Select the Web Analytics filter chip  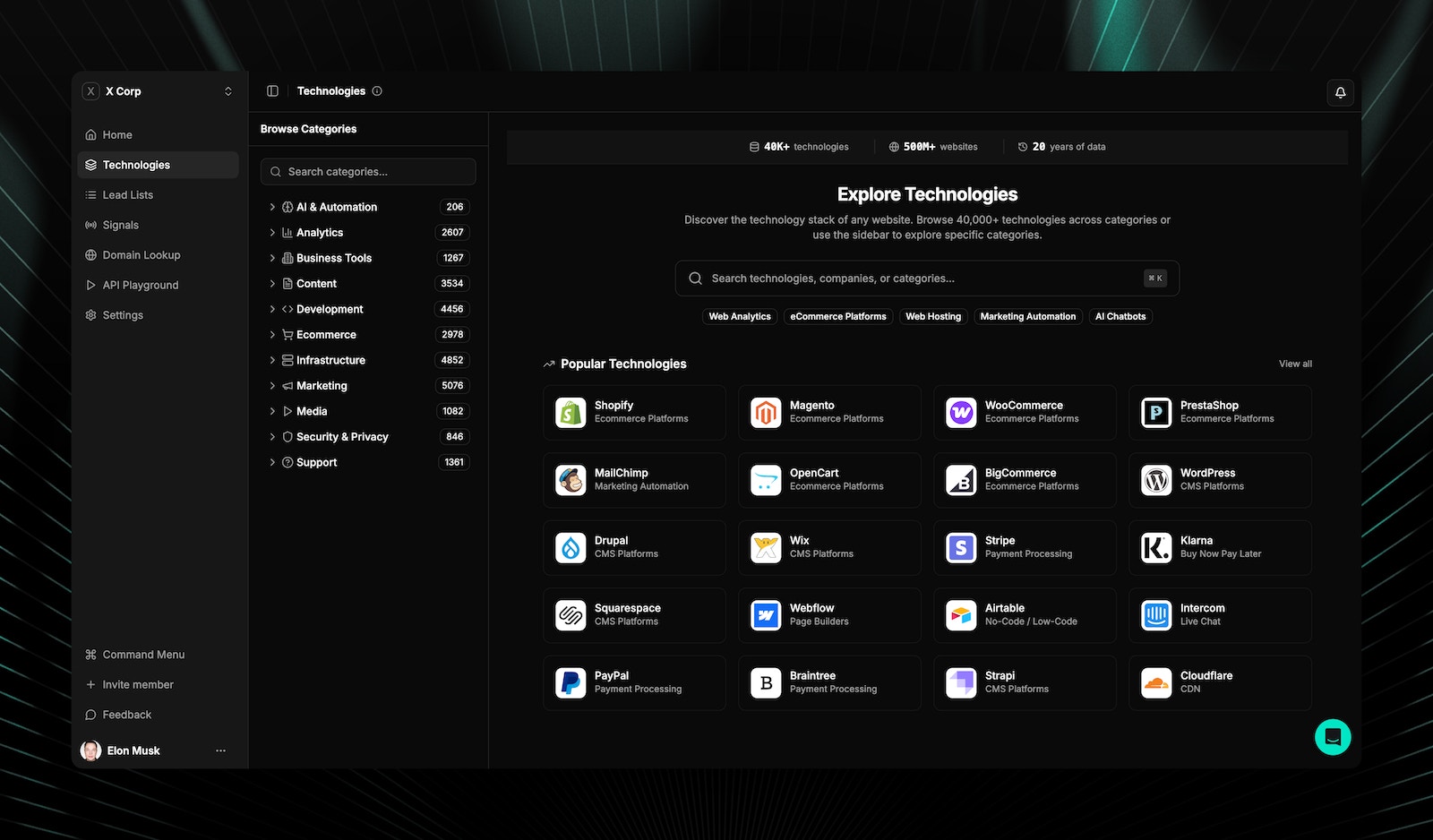739,316
